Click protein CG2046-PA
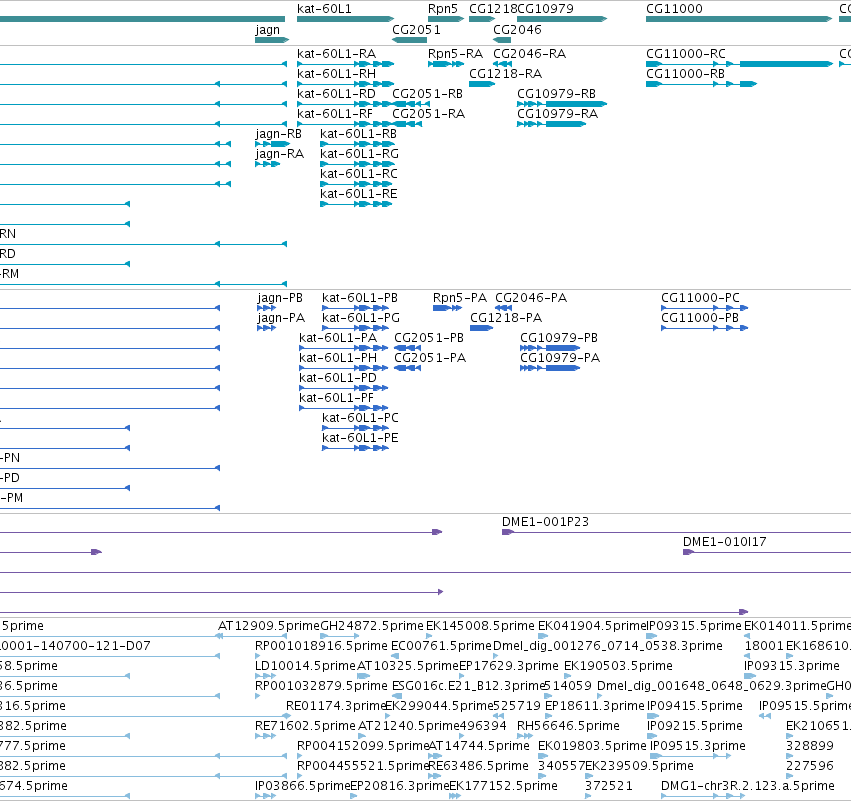The image size is (851, 801). click(531, 298)
